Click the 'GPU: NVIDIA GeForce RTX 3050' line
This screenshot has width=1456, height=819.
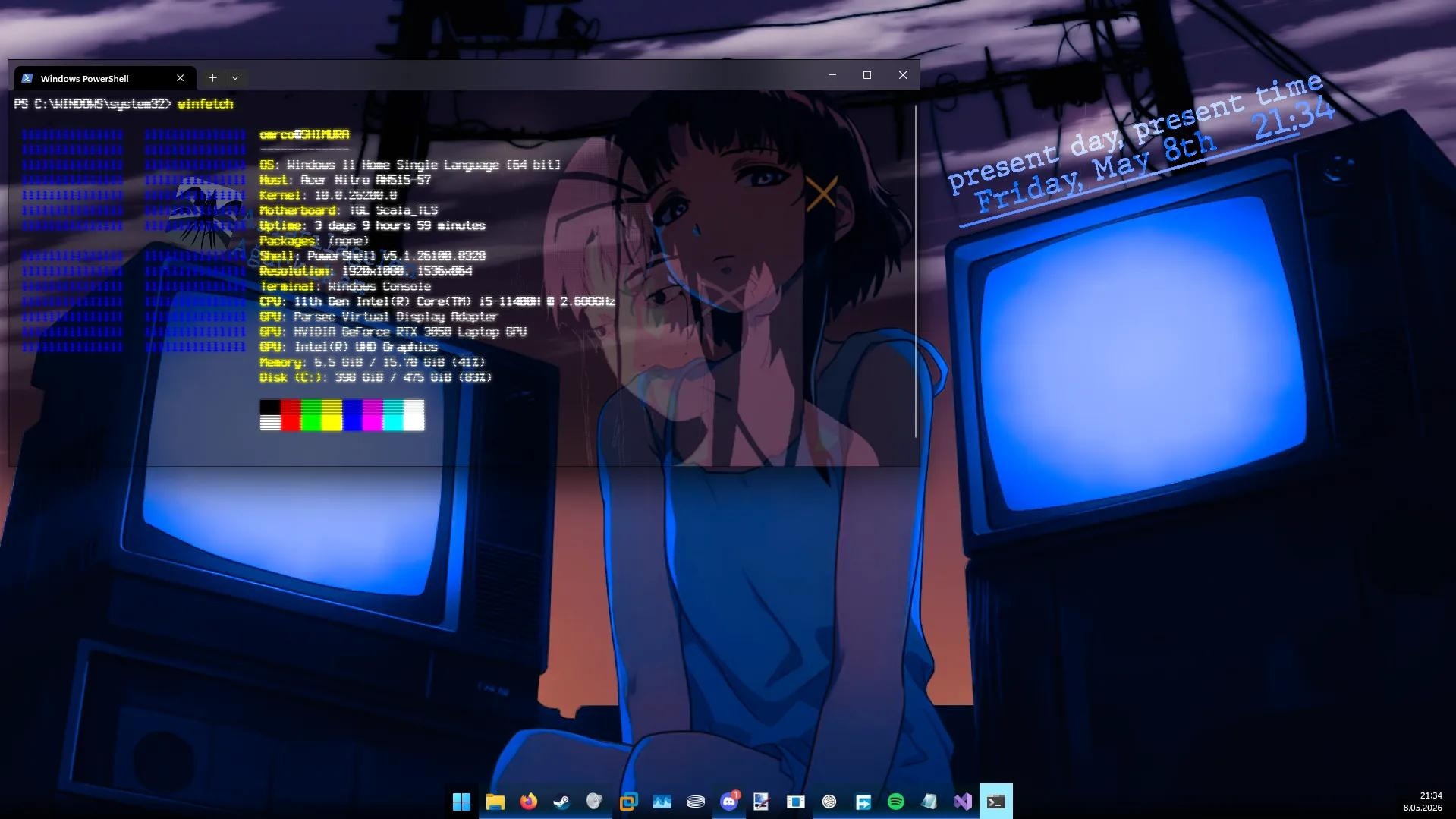(393, 332)
